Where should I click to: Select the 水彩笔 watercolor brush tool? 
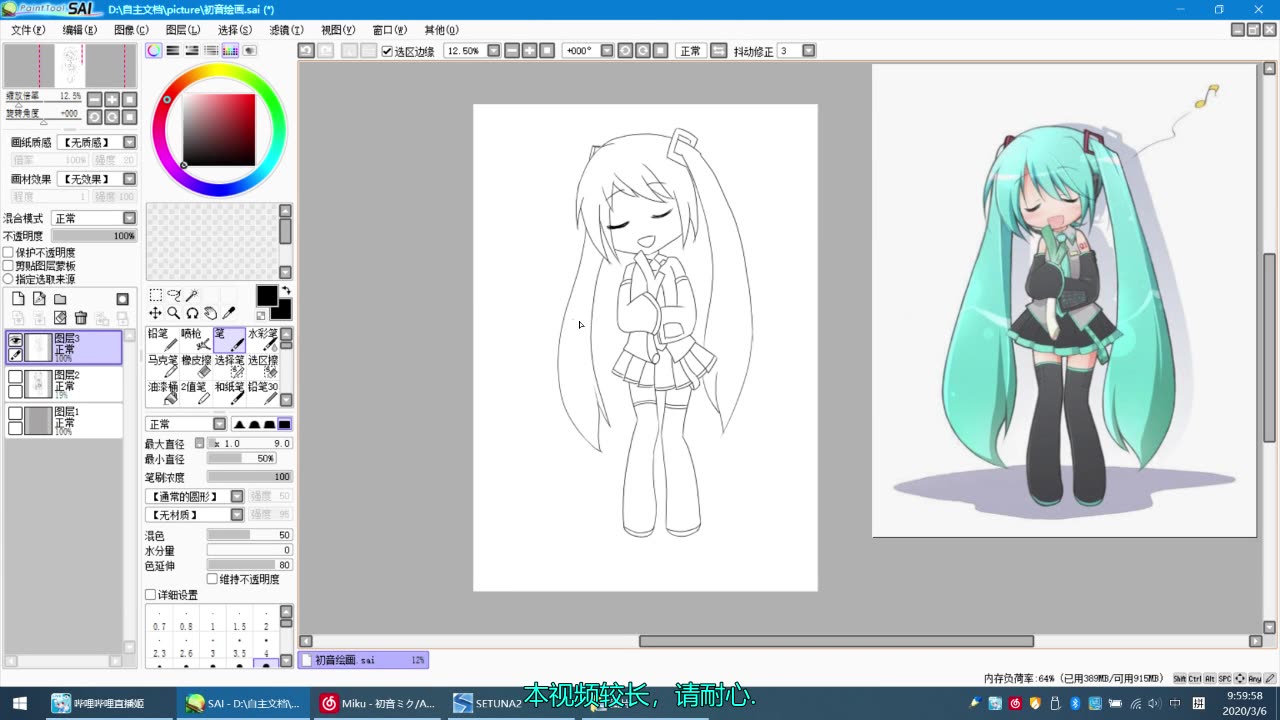pos(262,340)
